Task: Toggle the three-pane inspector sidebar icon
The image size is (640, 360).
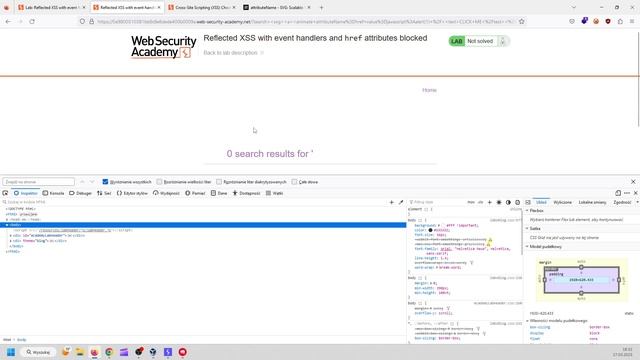Action: click(528, 202)
